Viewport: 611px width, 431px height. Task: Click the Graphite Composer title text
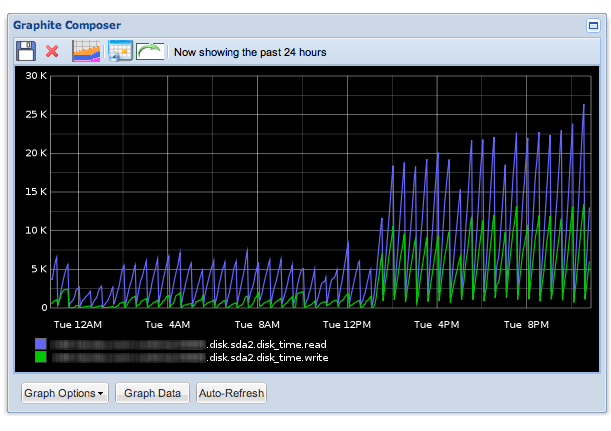point(67,25)
